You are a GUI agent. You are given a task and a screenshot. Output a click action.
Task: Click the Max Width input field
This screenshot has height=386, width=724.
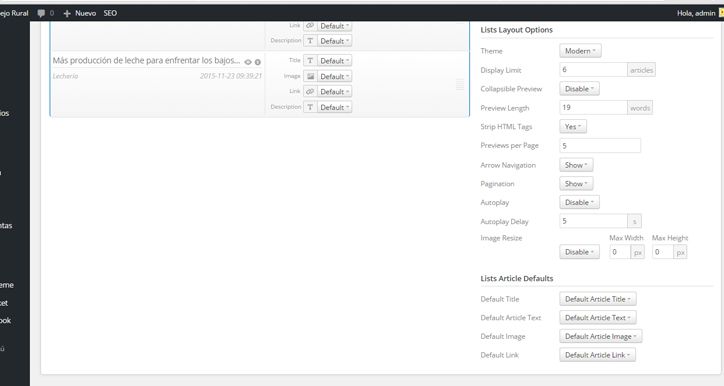620,252
